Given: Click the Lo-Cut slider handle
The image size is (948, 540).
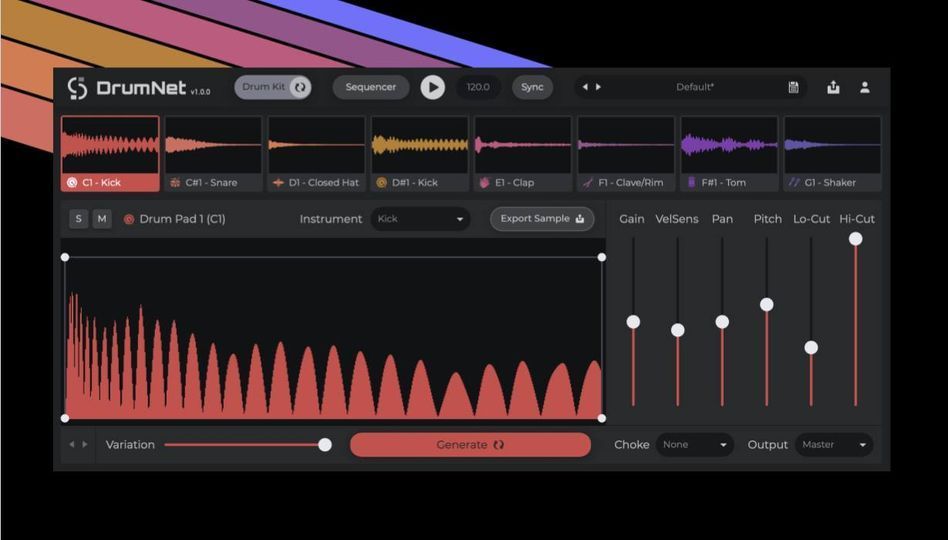Looking at the screenshot, I should coord(811,348).
